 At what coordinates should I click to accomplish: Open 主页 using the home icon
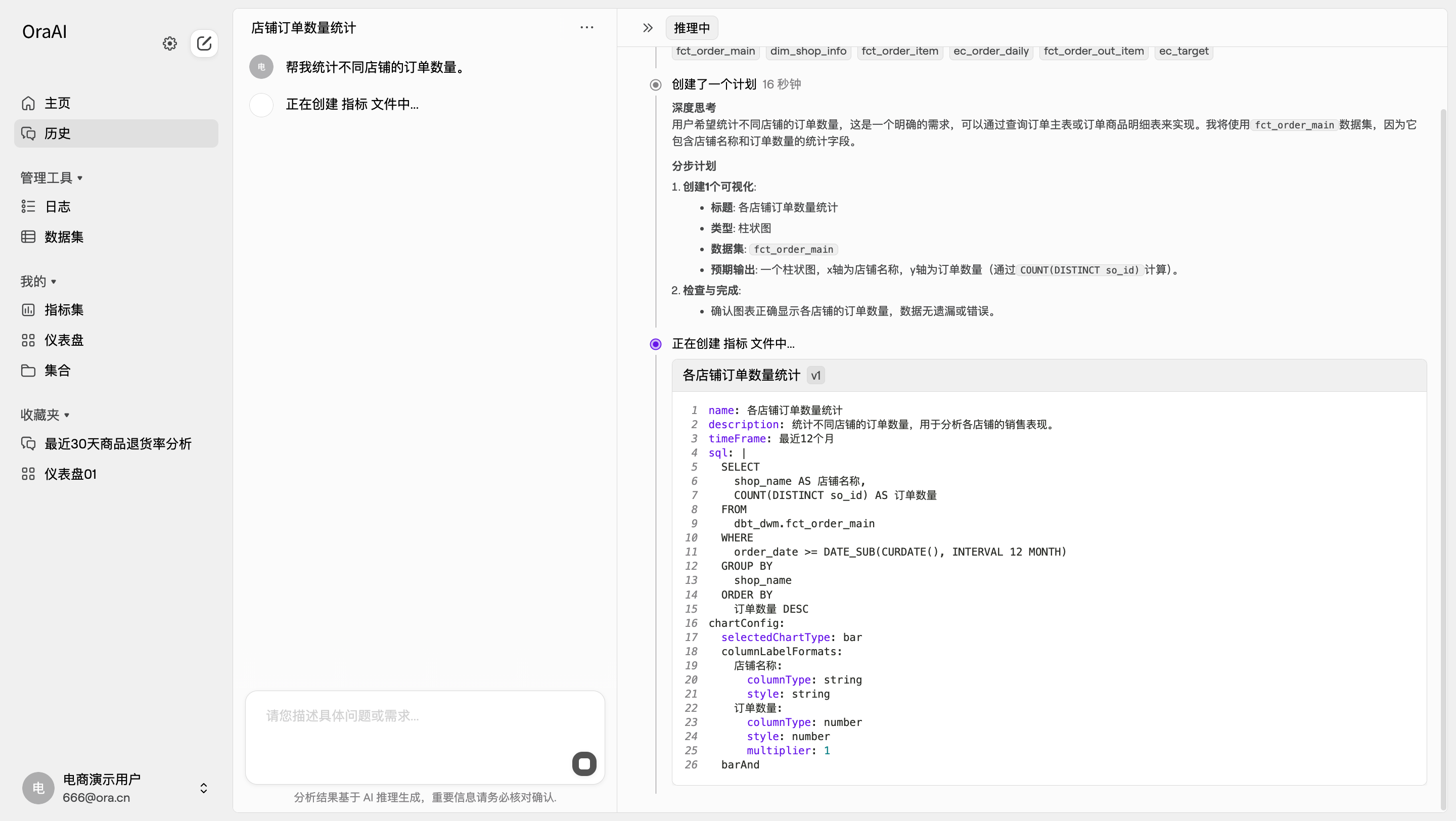pos(28,103)
